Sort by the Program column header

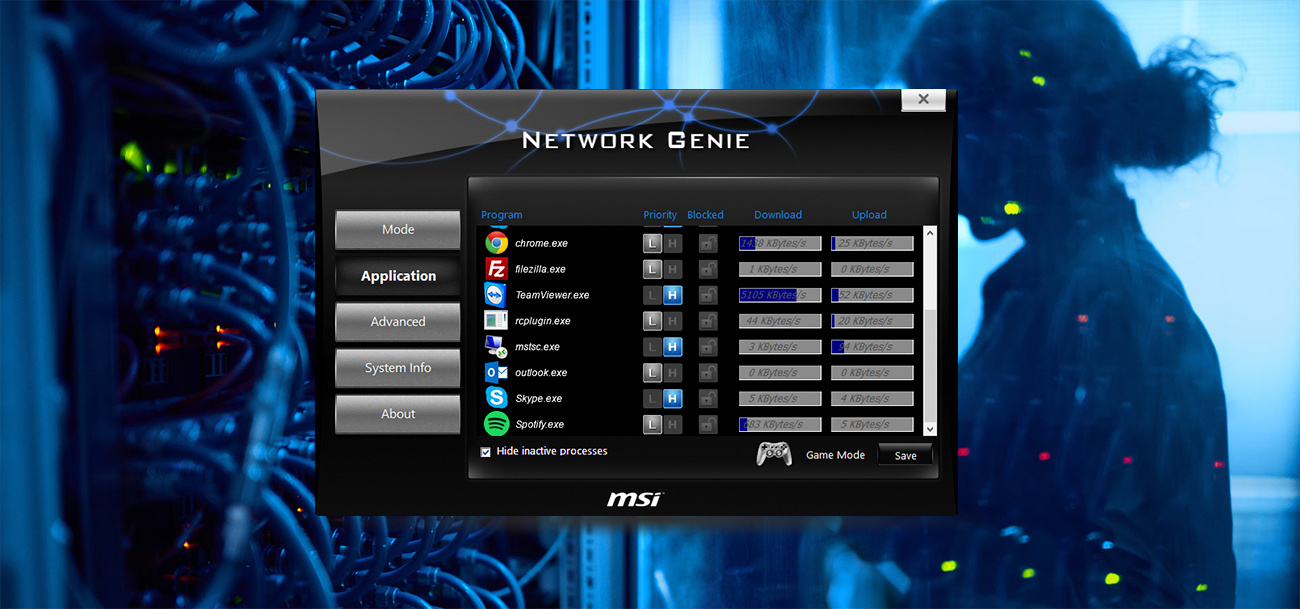click(x=502, y=215)
